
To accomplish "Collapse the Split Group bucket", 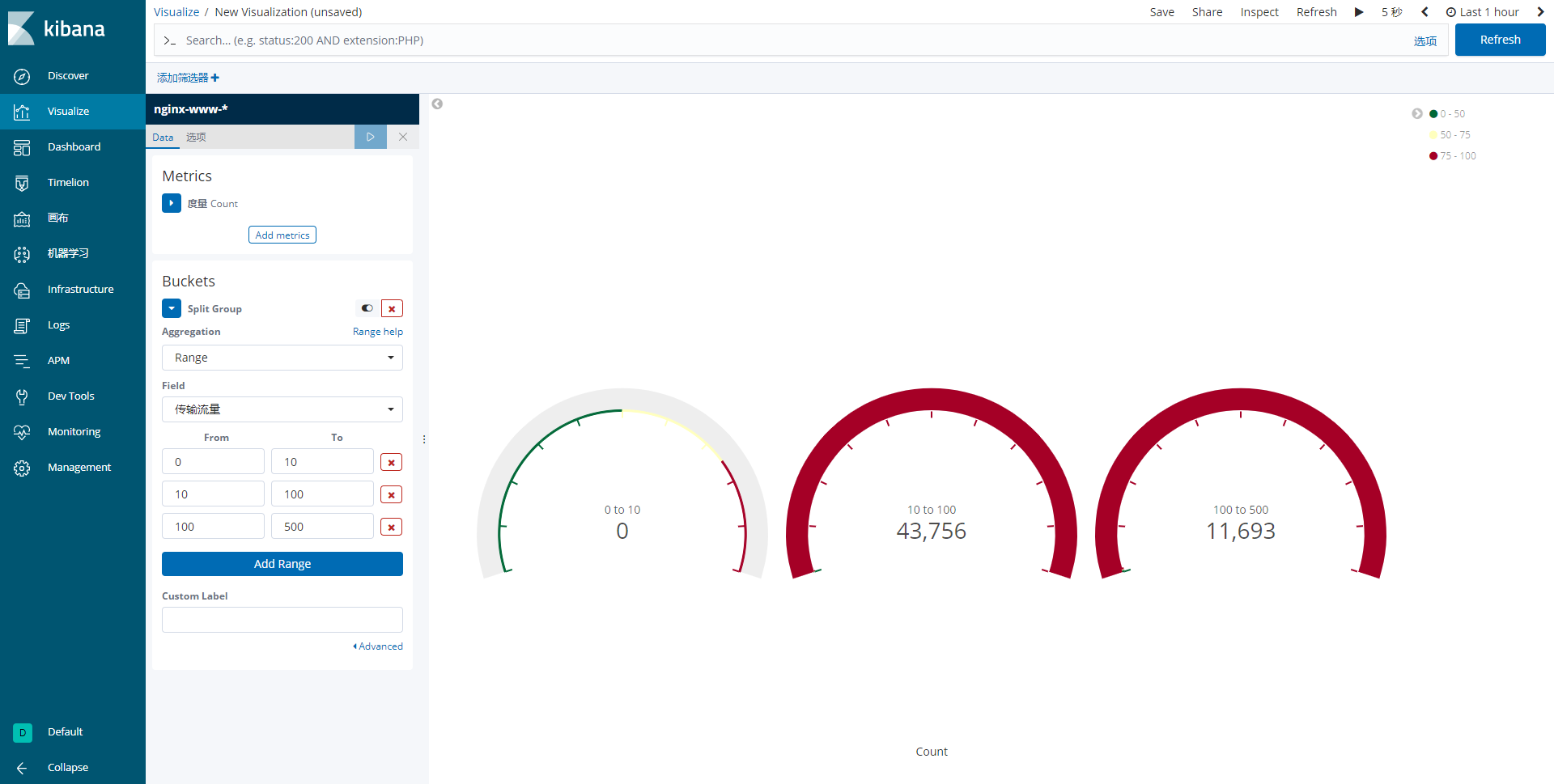I will [x=172, y=308].
